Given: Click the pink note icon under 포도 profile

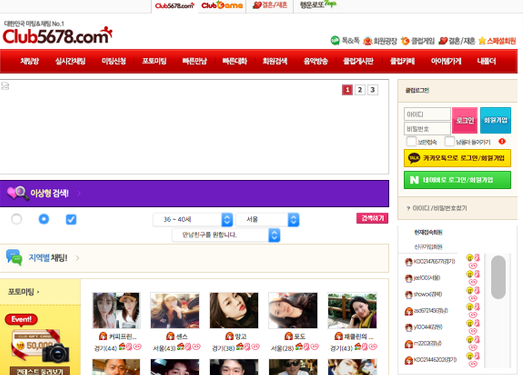Looking at the screenshot, I should pyautogui.click(x=306, y=347).
